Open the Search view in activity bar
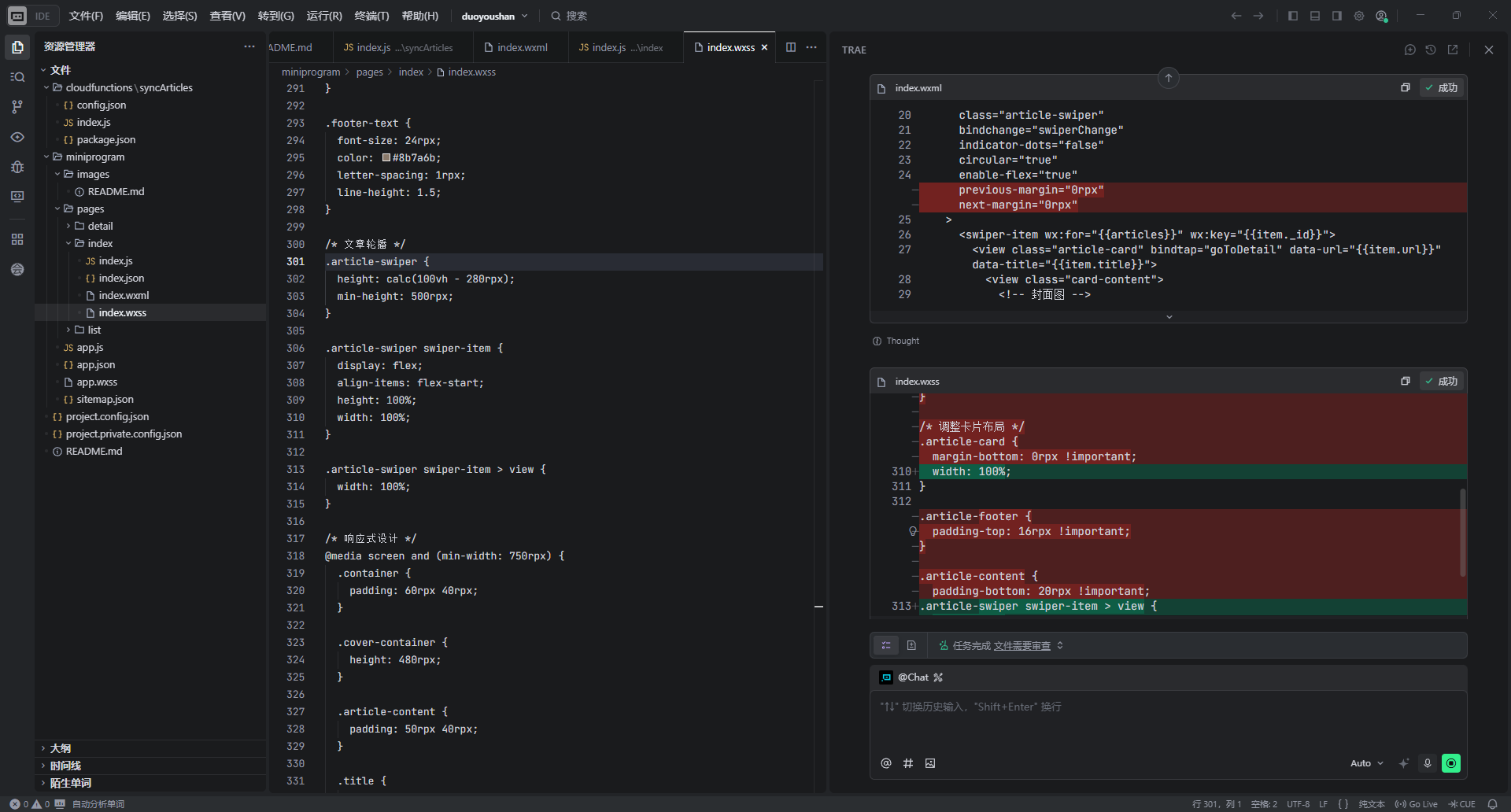The width and height of the screenshot is (1511, 812). click(17, 77)
